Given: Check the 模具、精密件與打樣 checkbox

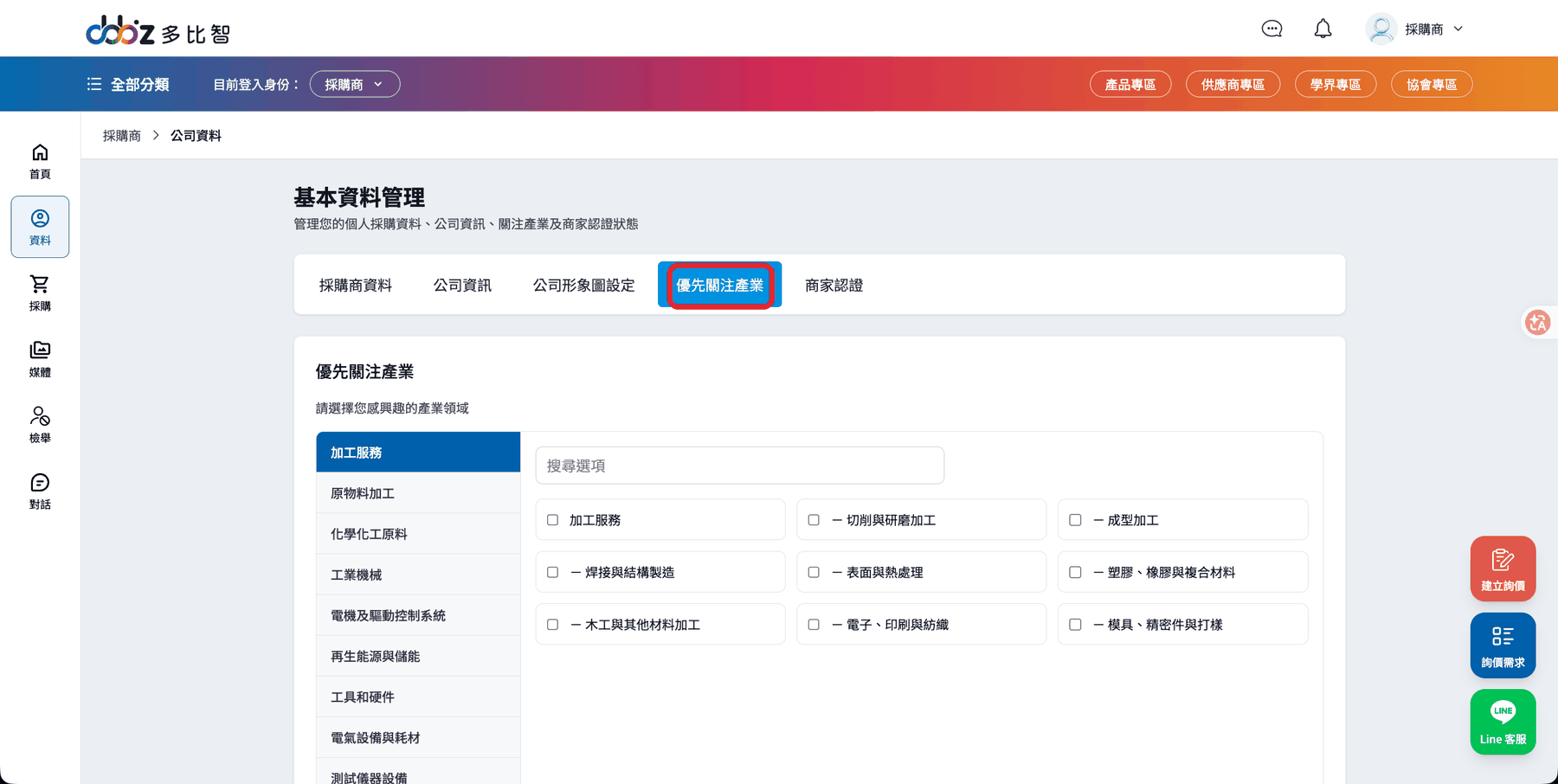Looking at the screenshot, I should pos(1075,624).
